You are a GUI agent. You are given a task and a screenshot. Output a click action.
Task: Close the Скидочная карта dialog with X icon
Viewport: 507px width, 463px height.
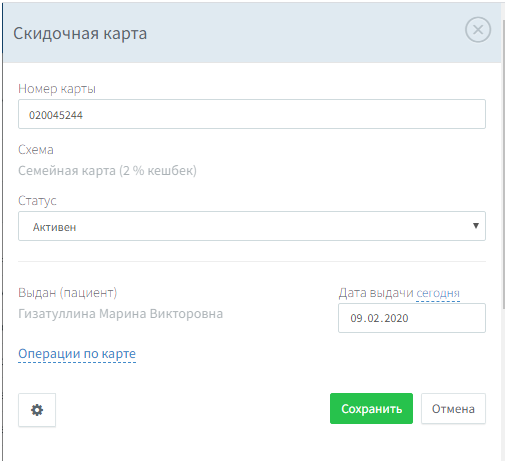tap(478, 30)
